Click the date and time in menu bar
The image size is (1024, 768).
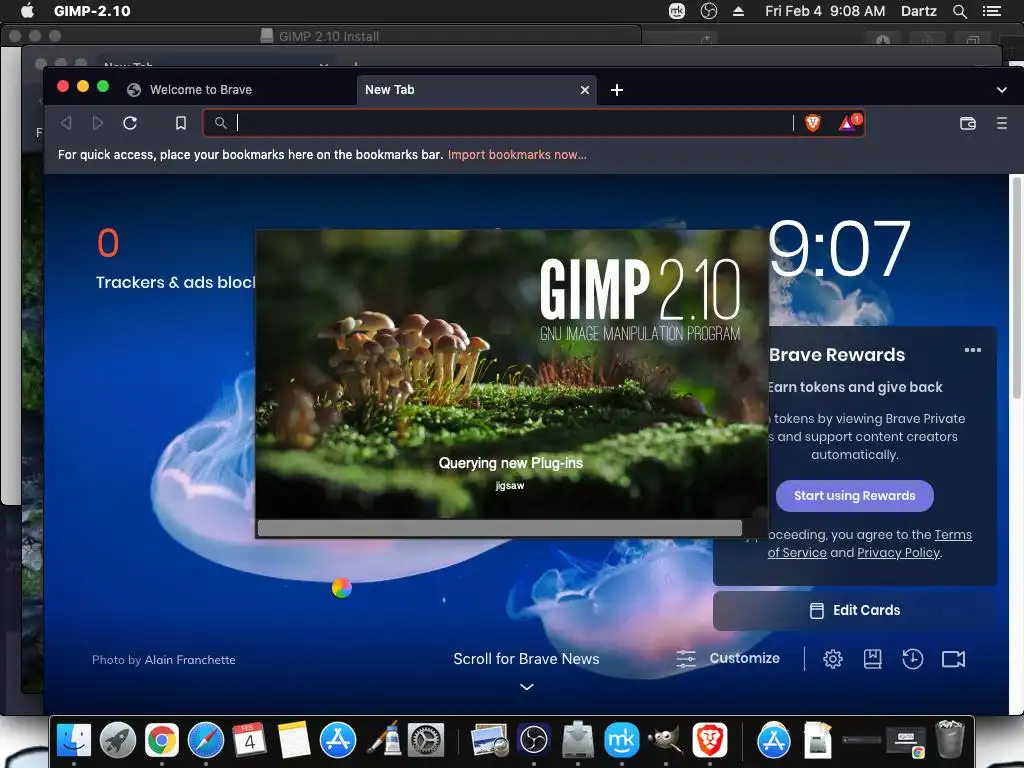coord(825,10)
